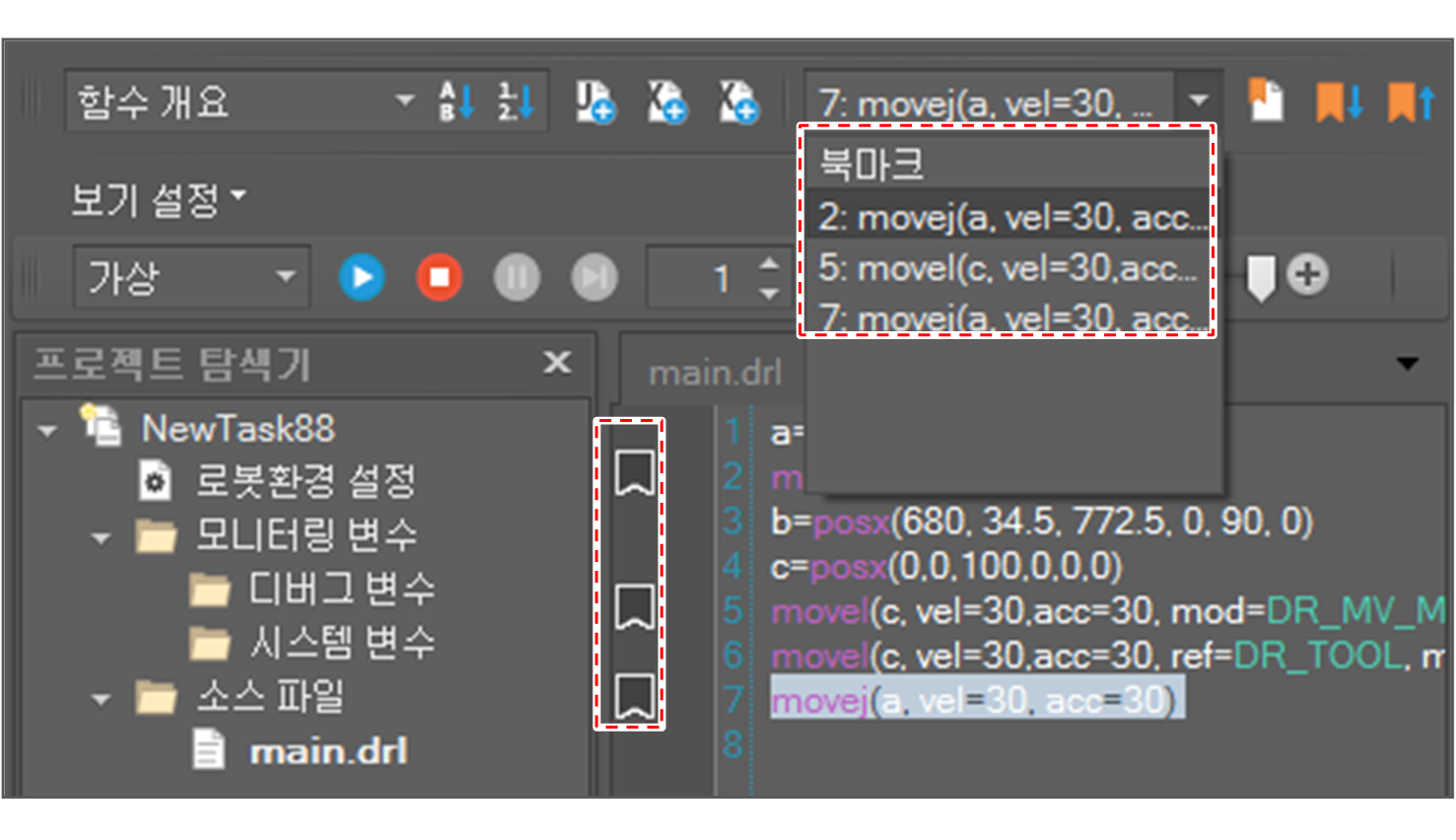This screenshot has width=1456, height=840.
Task: Jump to previous bookmark with up arrow
Action: (x=1411, y=102)
